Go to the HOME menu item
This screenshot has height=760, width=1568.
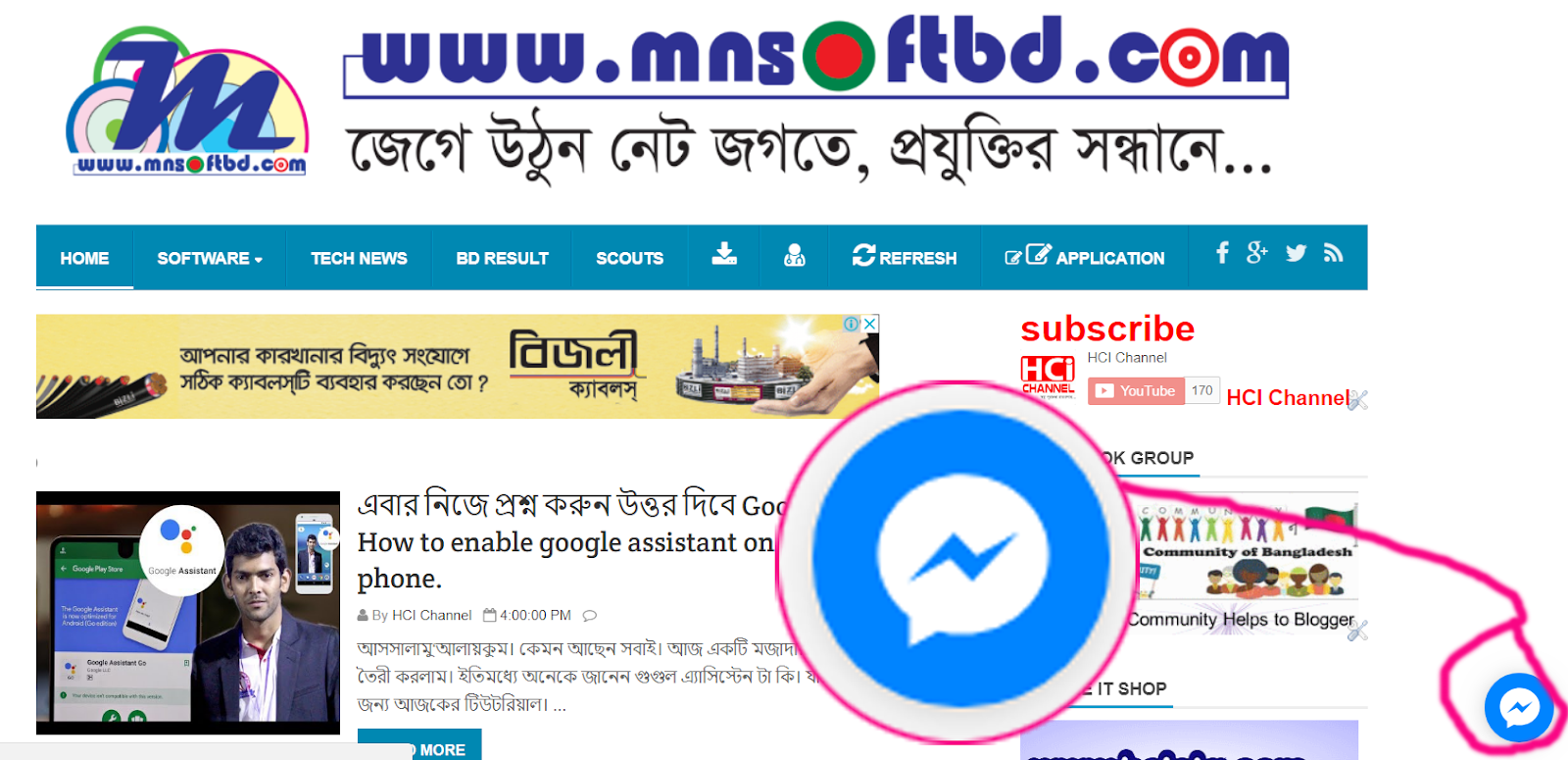pos(84,258)
